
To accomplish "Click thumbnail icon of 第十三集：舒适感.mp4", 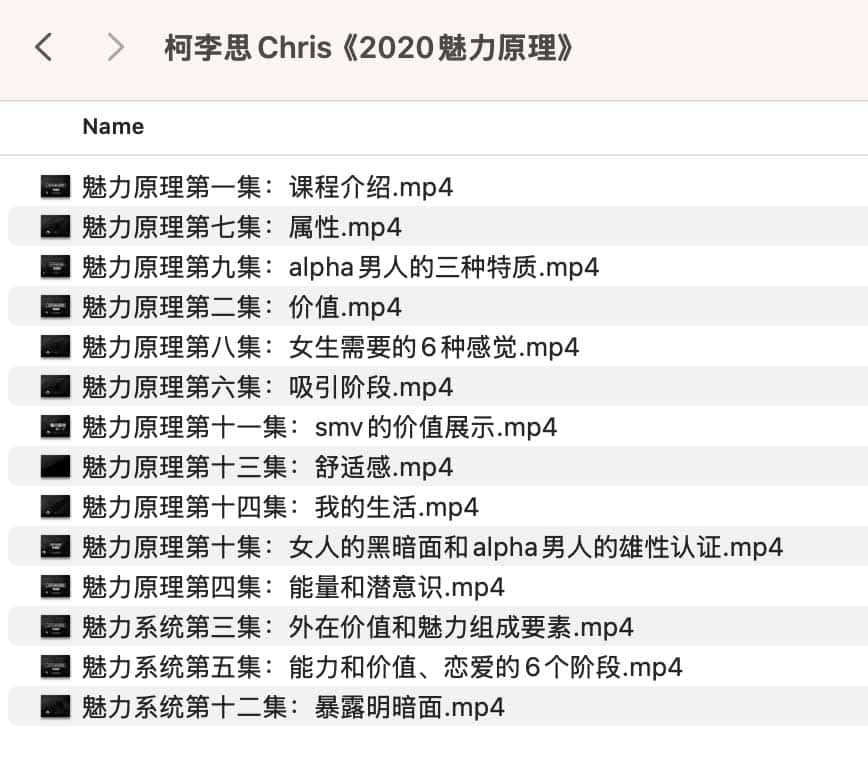I will click(55, 467).
